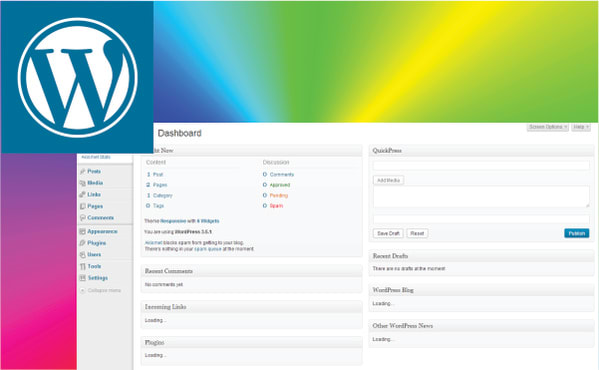Image resolution: width=599 pixels, height=370 pixels.
Task: Click the large WordPress logo
Action: pos(78,78)
